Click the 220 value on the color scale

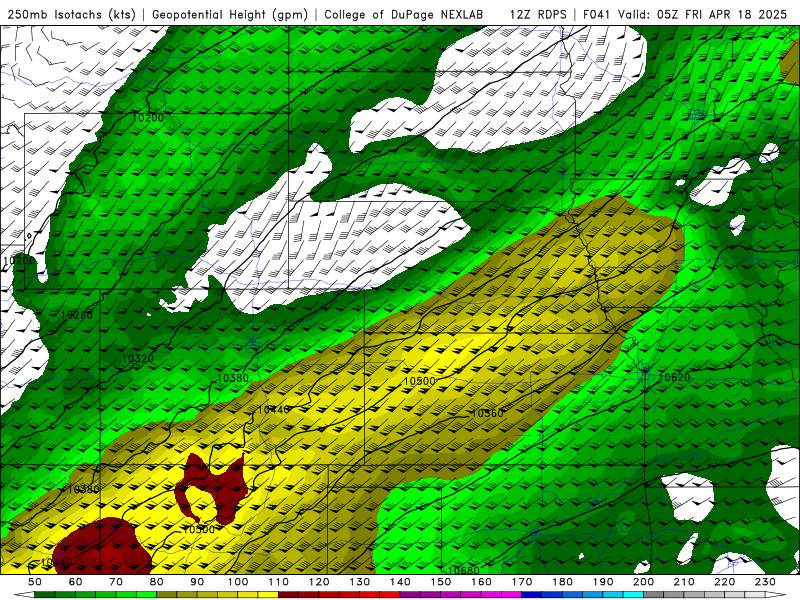[x=725, y=582]
